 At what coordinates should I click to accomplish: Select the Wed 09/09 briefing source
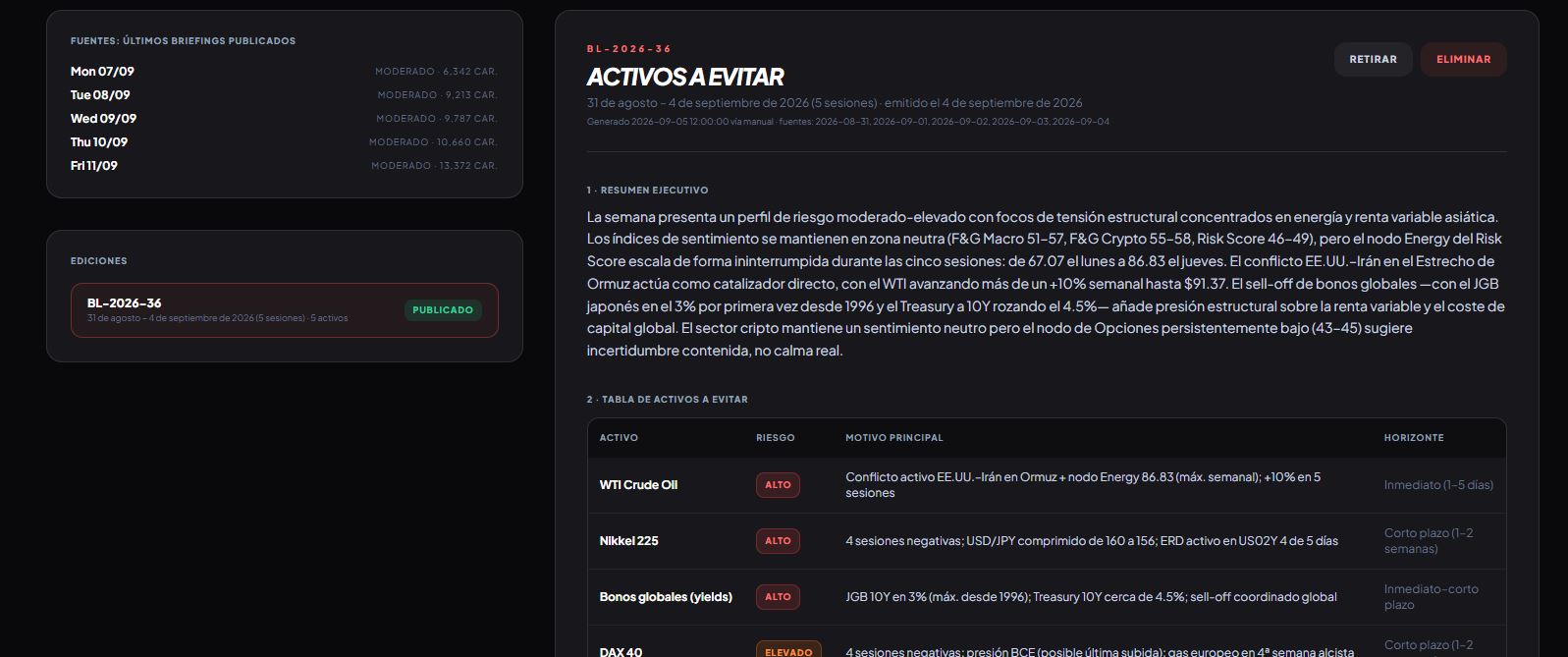tap(284, 119)
